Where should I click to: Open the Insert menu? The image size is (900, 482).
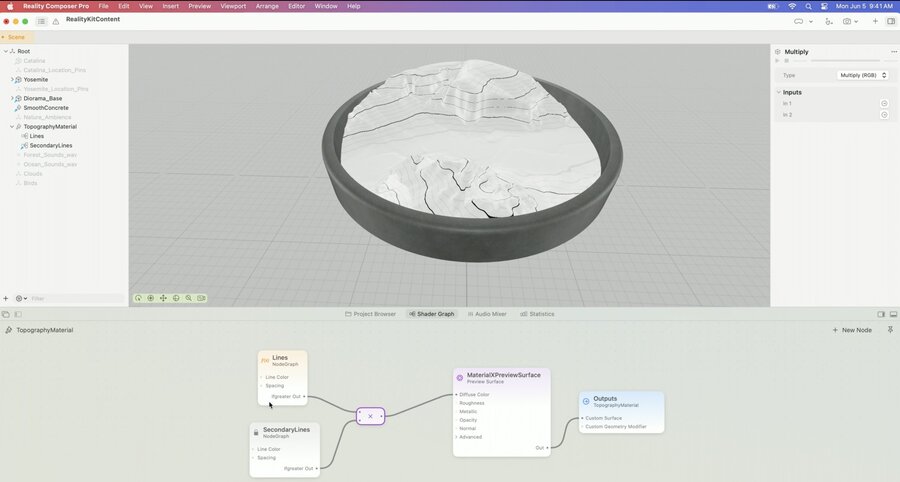(x=170, y=6)
